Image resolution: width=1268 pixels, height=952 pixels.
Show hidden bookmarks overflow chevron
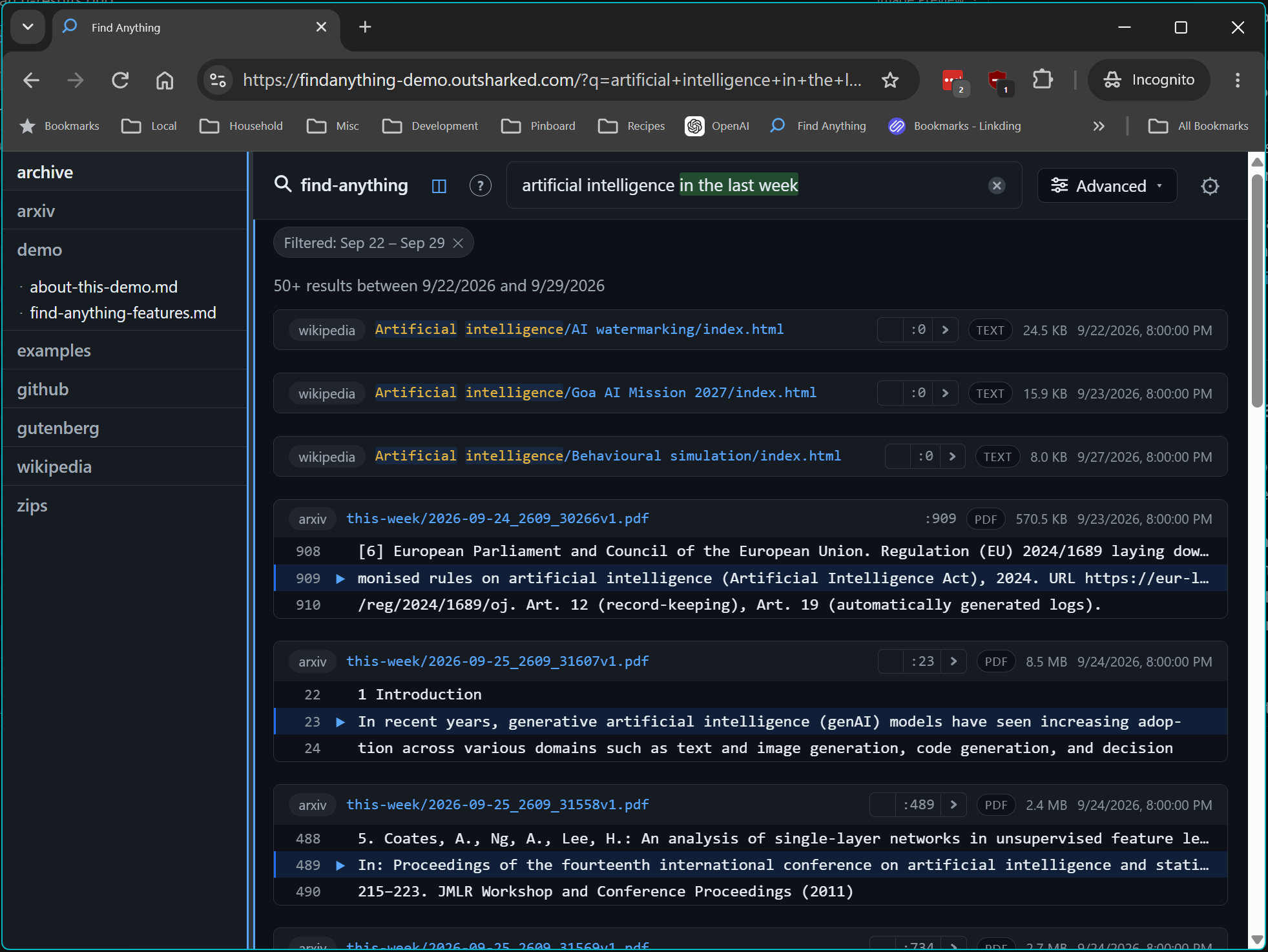(x=1099, y=126)
